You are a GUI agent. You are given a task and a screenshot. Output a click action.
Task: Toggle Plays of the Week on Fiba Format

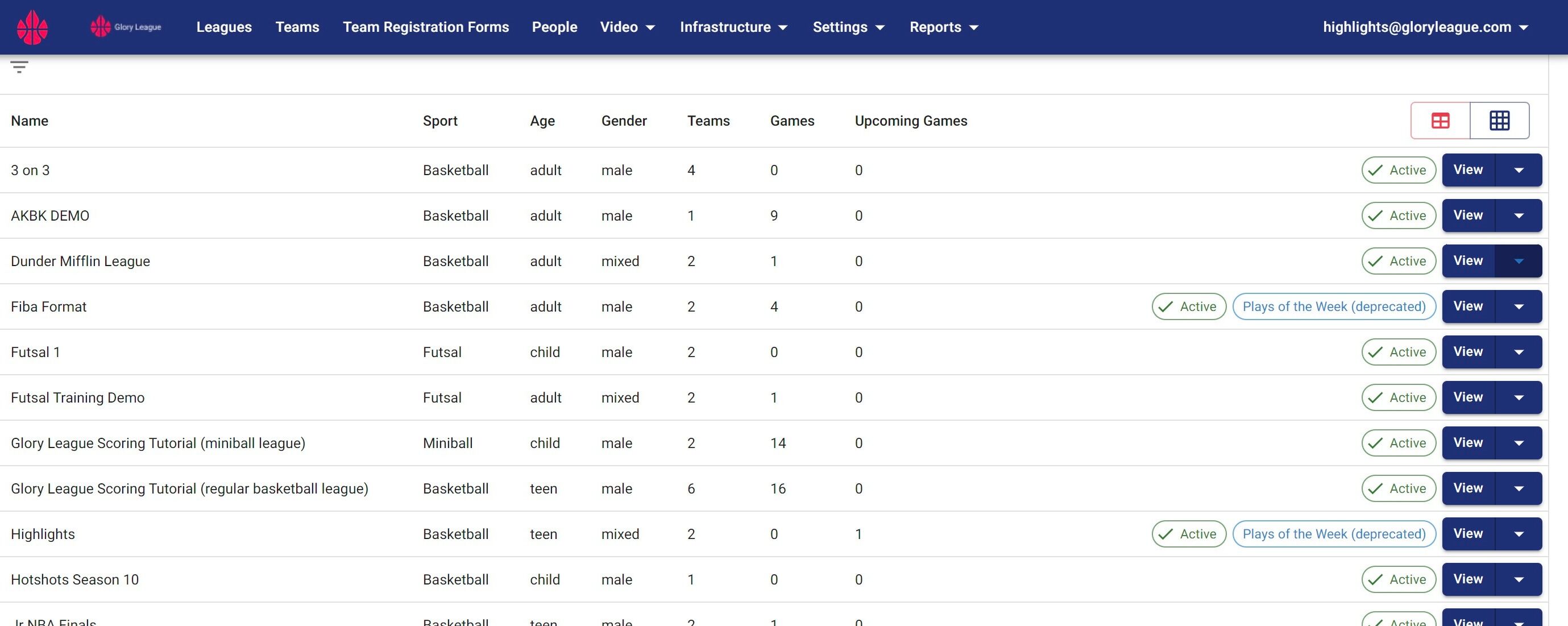(1334, 306)
